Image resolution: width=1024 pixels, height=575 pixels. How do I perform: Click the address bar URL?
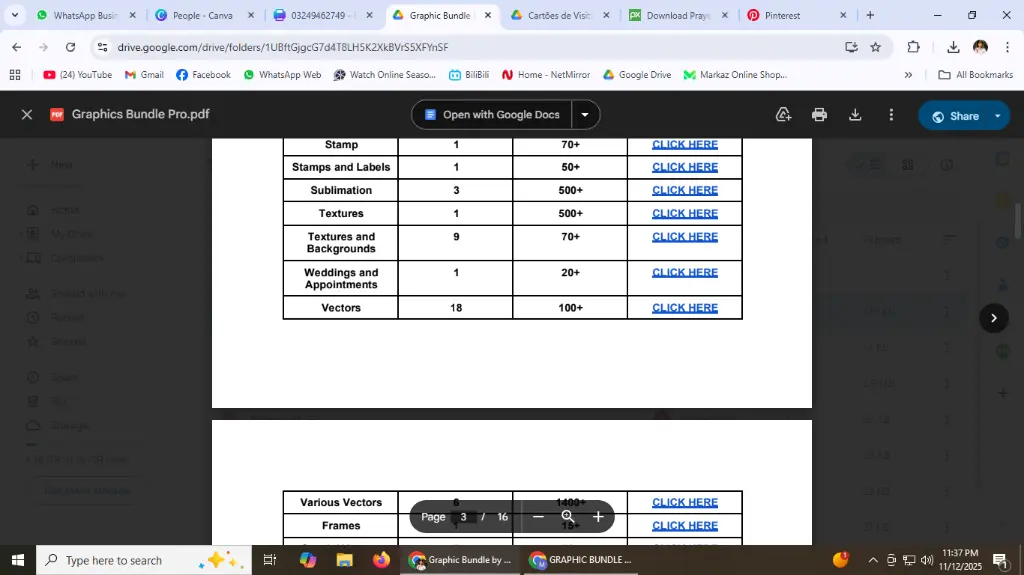[283, 47]
